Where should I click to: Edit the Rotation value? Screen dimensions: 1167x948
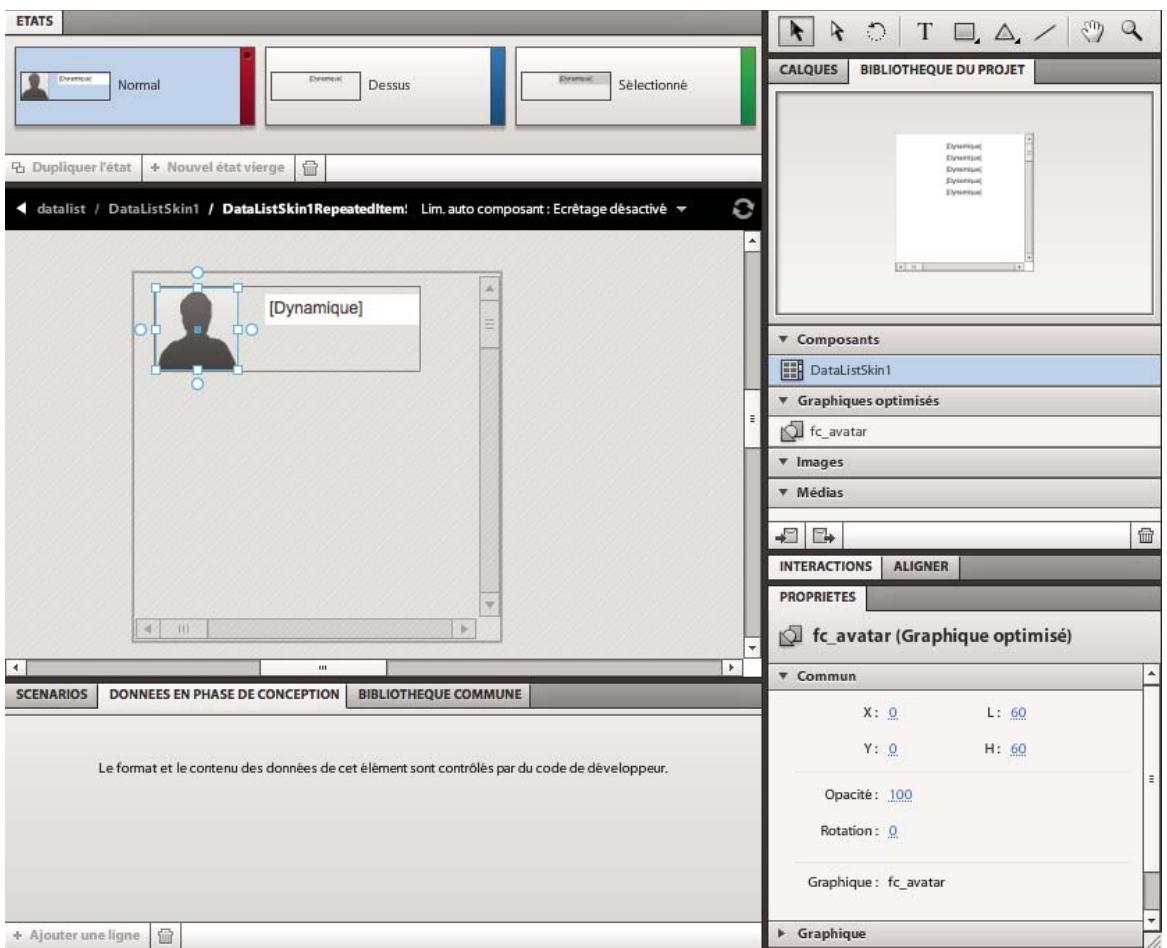coord(892,830)
